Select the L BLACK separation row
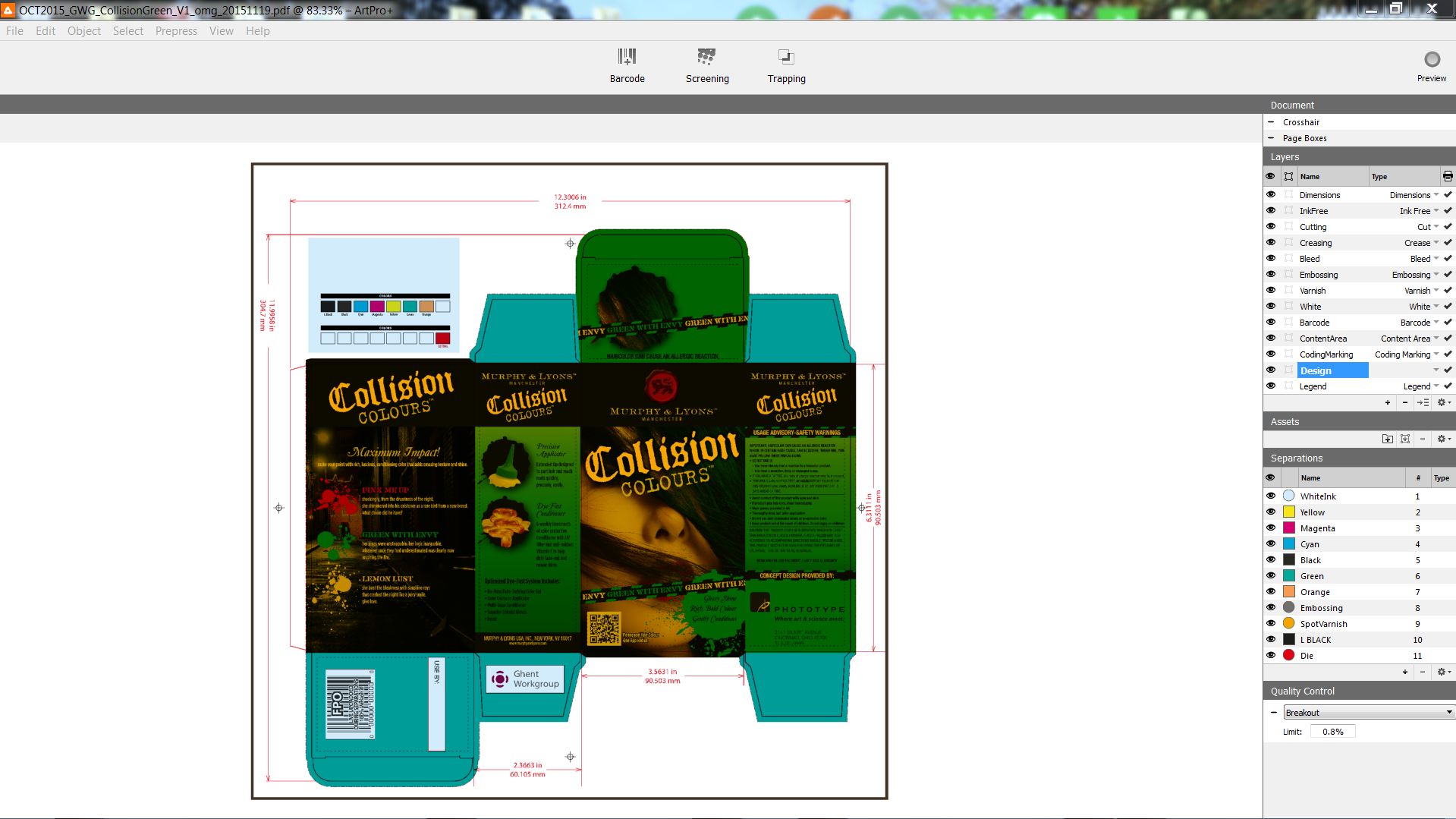Image resolution: width=1456 pixels, height=819 pixels. [x=1359, y=640]
